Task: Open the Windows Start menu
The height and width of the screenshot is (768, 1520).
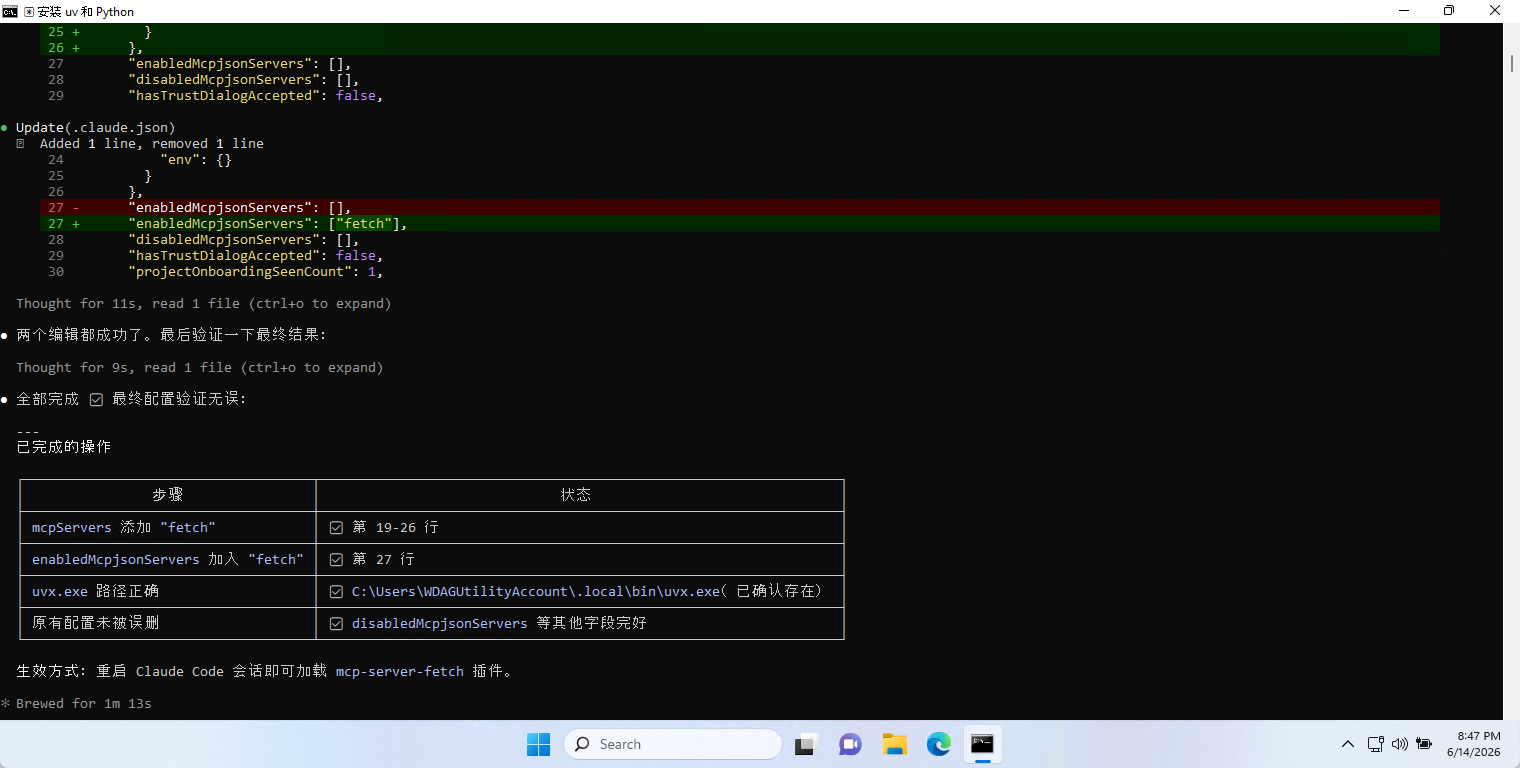Action: (538, 744)
